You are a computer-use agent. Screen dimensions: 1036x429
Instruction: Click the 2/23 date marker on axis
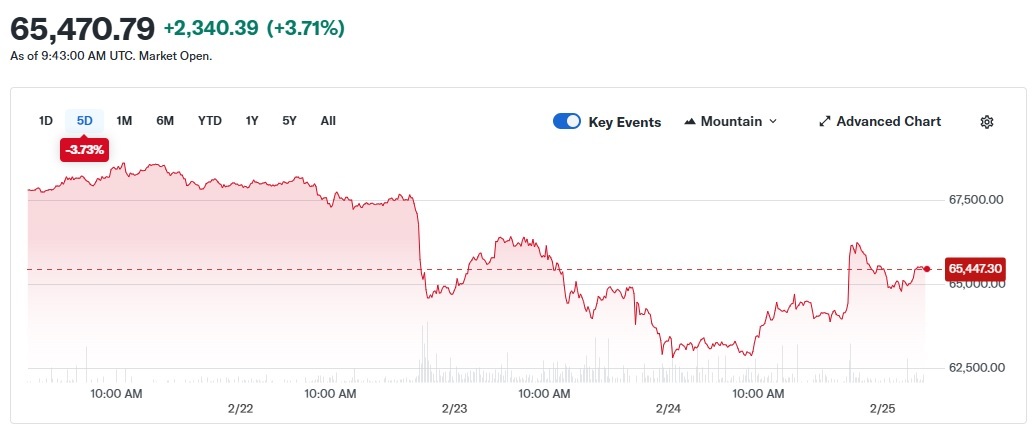[454, 409]
